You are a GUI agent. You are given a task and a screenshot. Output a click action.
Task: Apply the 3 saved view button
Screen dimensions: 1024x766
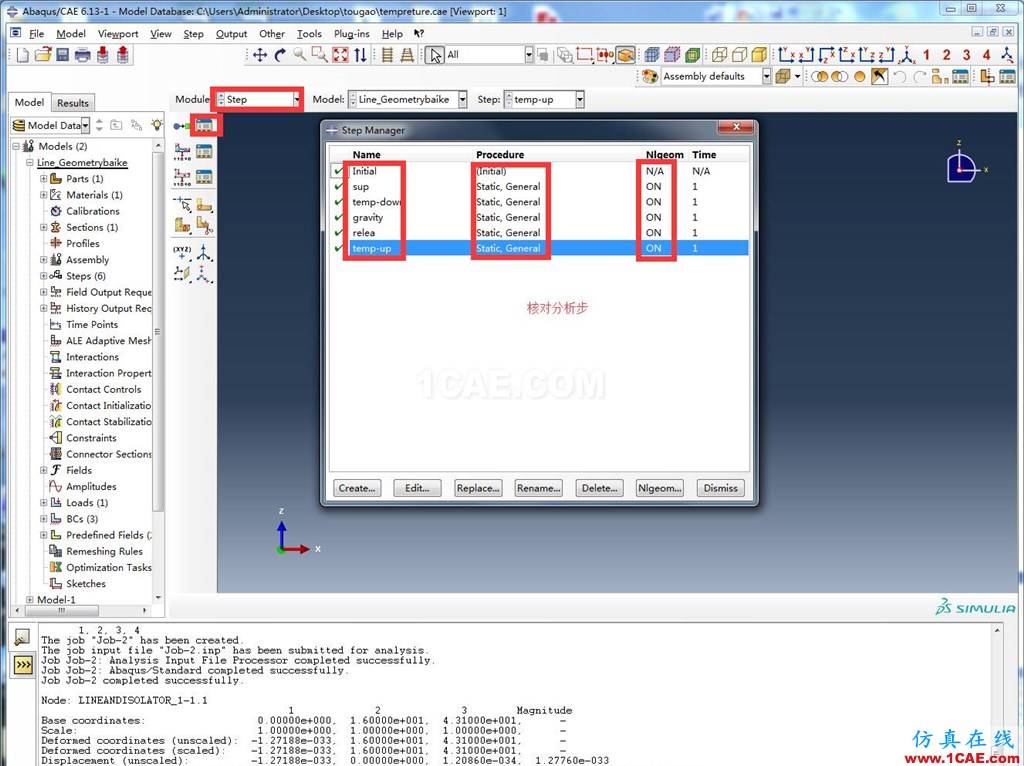click(967, 55)
